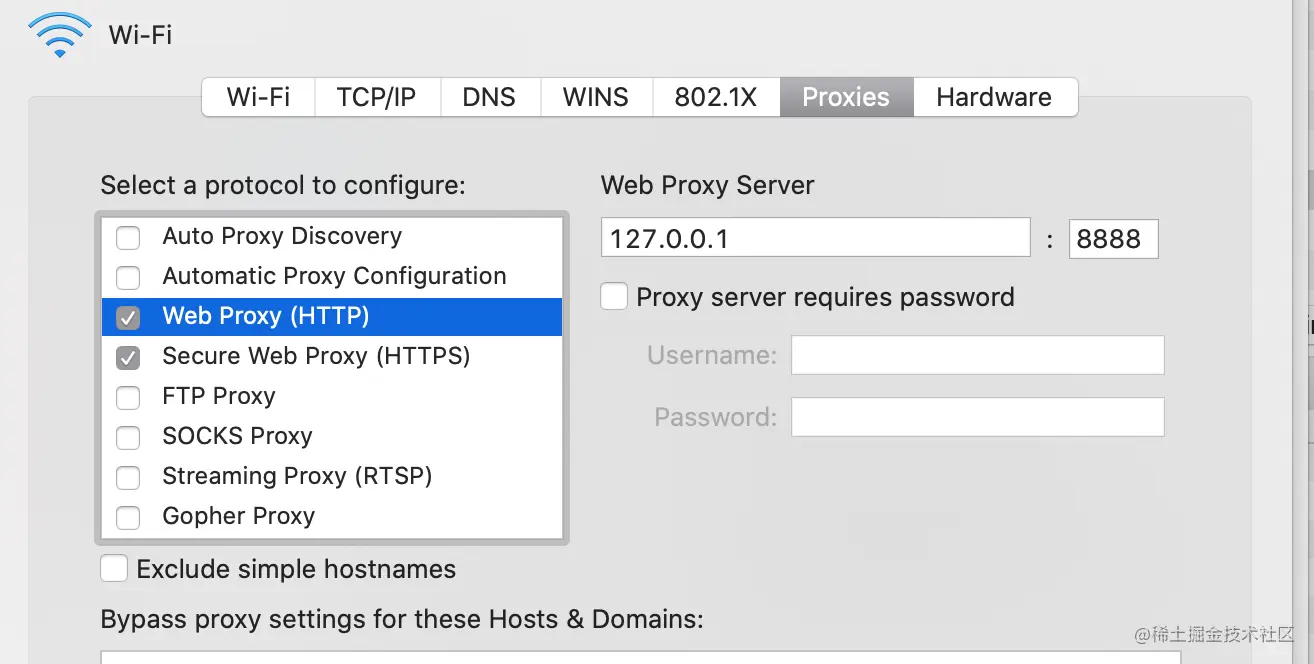Enable Streaming Proxy (RTSP)
The width and height of the screenshot is (1314, 664).
(x=128, y=477)
